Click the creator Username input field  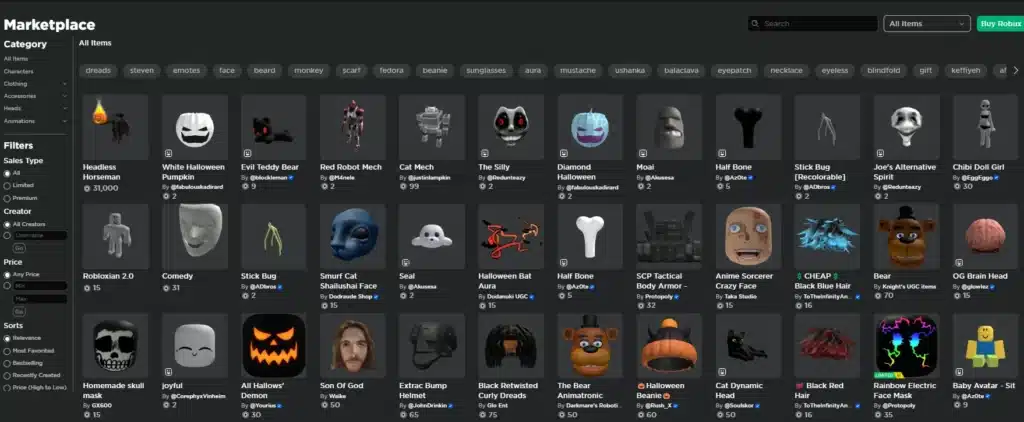coord(40,235)
